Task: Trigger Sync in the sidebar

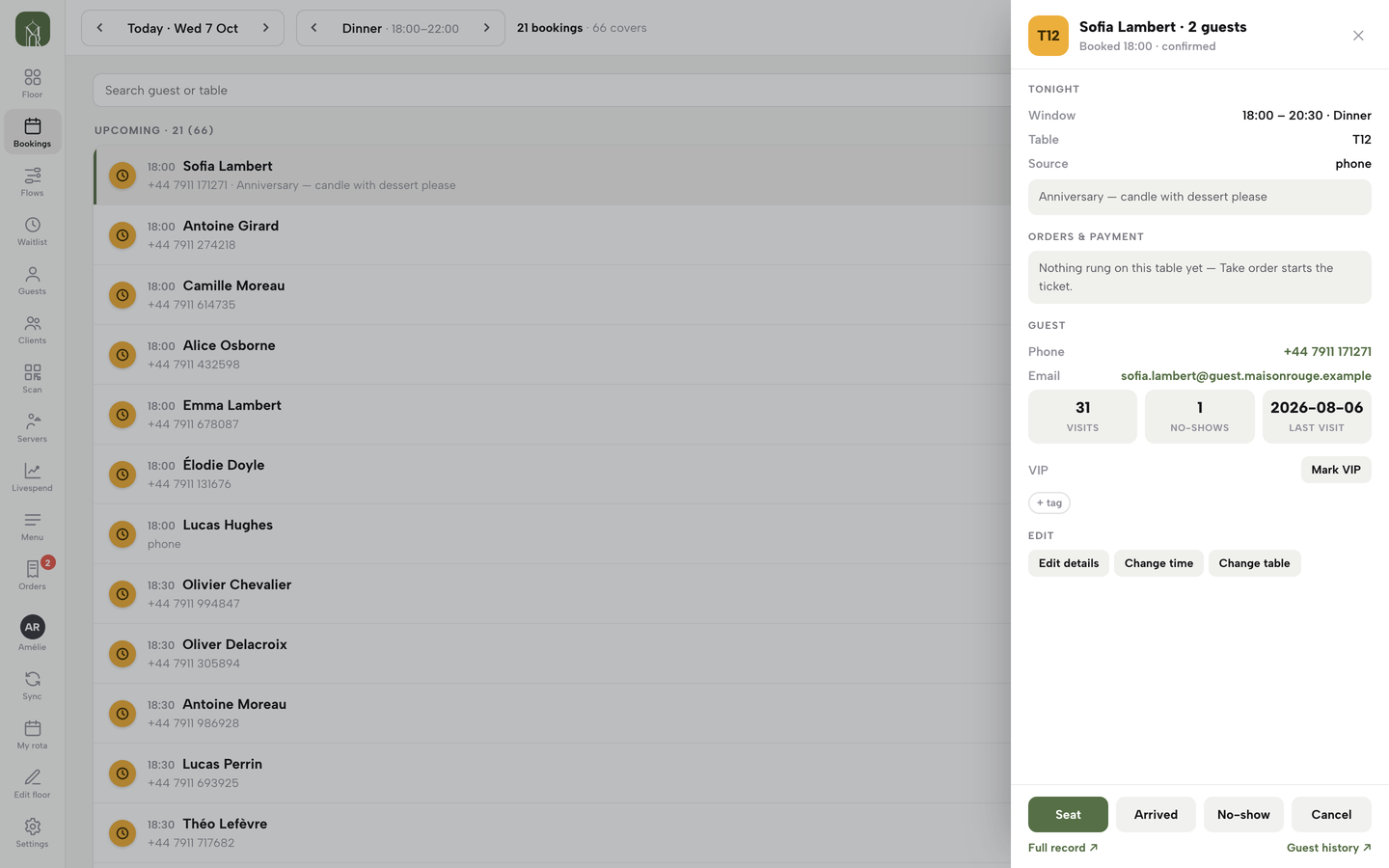Action: coord(33,685)
